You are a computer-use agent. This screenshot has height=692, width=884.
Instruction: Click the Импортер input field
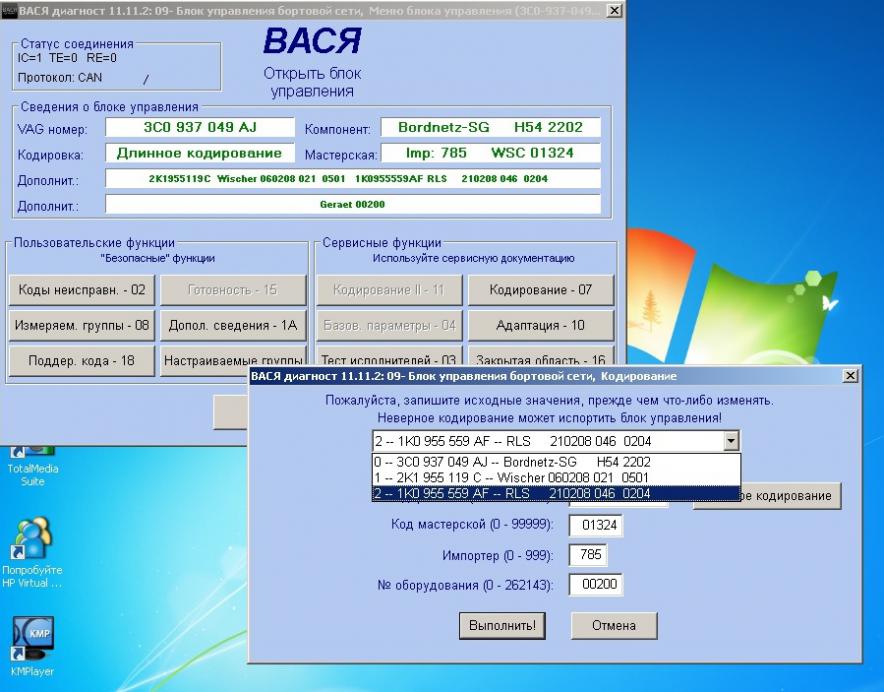[x=588, y=555]
